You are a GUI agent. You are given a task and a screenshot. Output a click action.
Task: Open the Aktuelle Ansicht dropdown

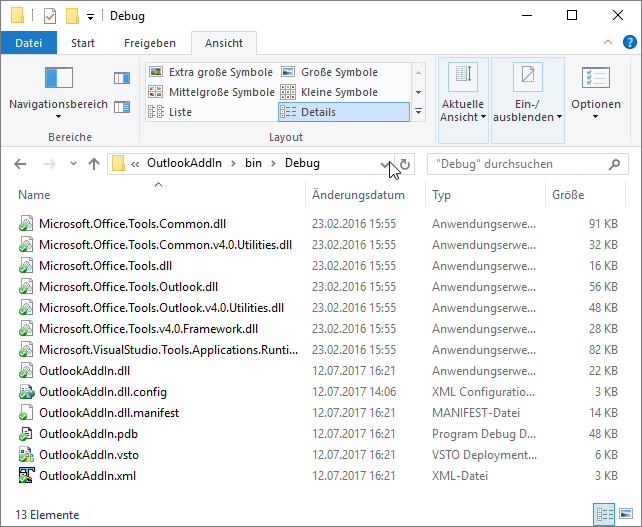[463, 100]
